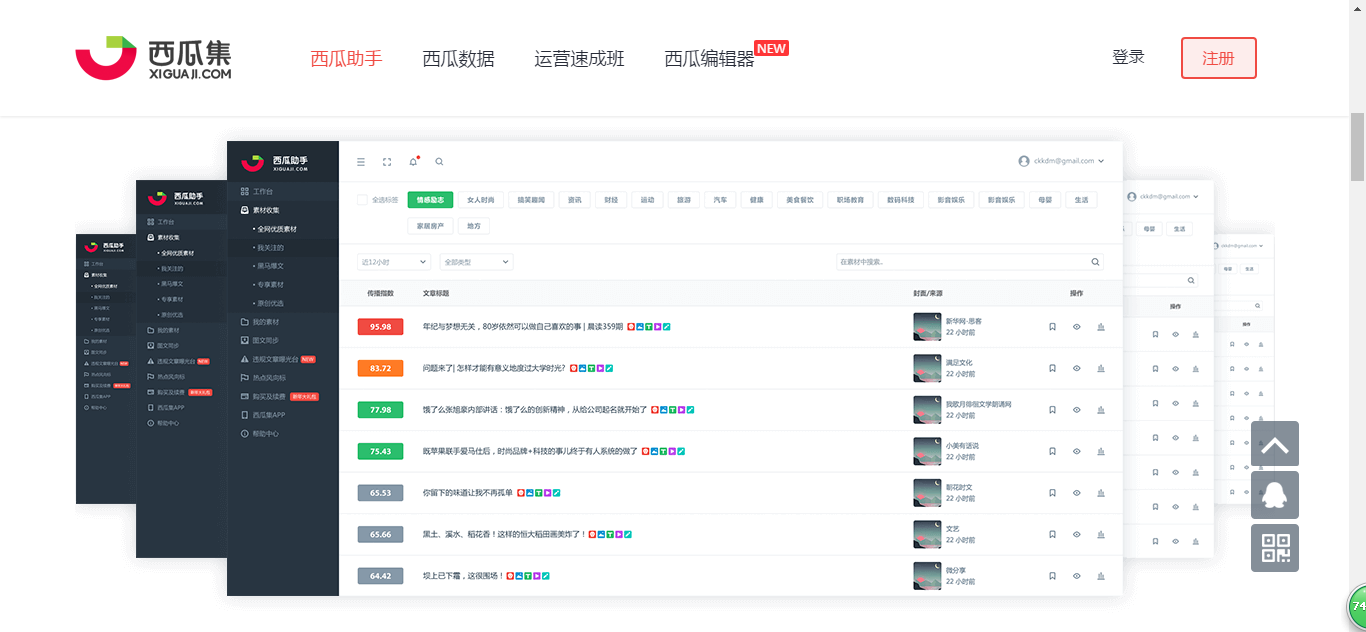The image size is (1366, 632).
Task: Toggle the 情感励志 tag filter
Action: pyautogui.click(x=431, y=200)
